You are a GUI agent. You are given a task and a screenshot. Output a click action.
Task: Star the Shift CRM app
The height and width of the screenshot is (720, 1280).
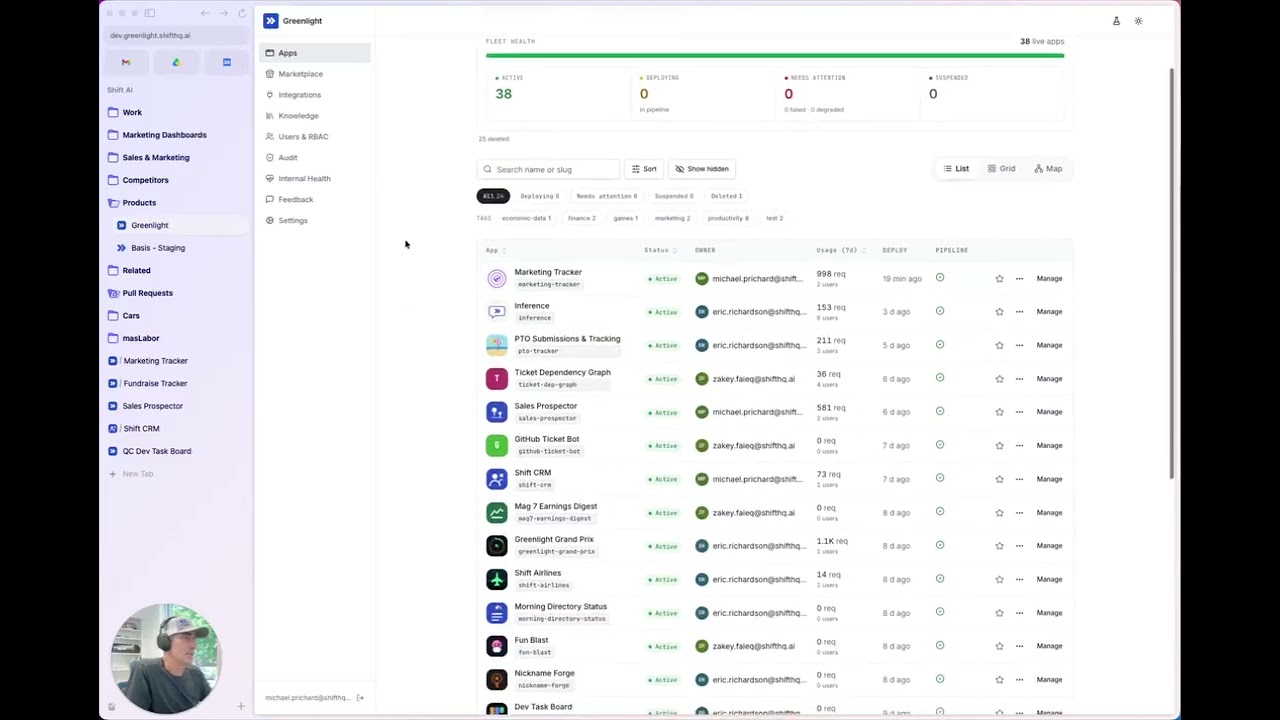999,479
